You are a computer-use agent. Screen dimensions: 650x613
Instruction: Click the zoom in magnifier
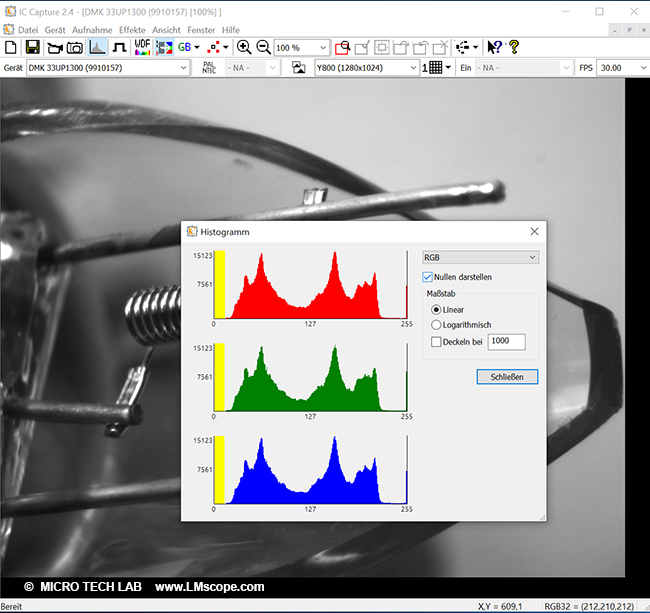click(x=243, y=47)
